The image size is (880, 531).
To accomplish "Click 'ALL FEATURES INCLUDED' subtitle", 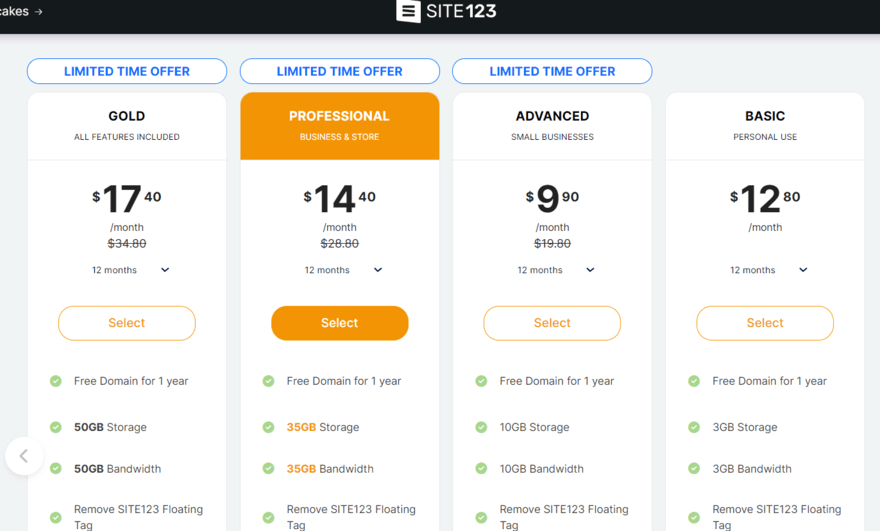I will point(127,137).
